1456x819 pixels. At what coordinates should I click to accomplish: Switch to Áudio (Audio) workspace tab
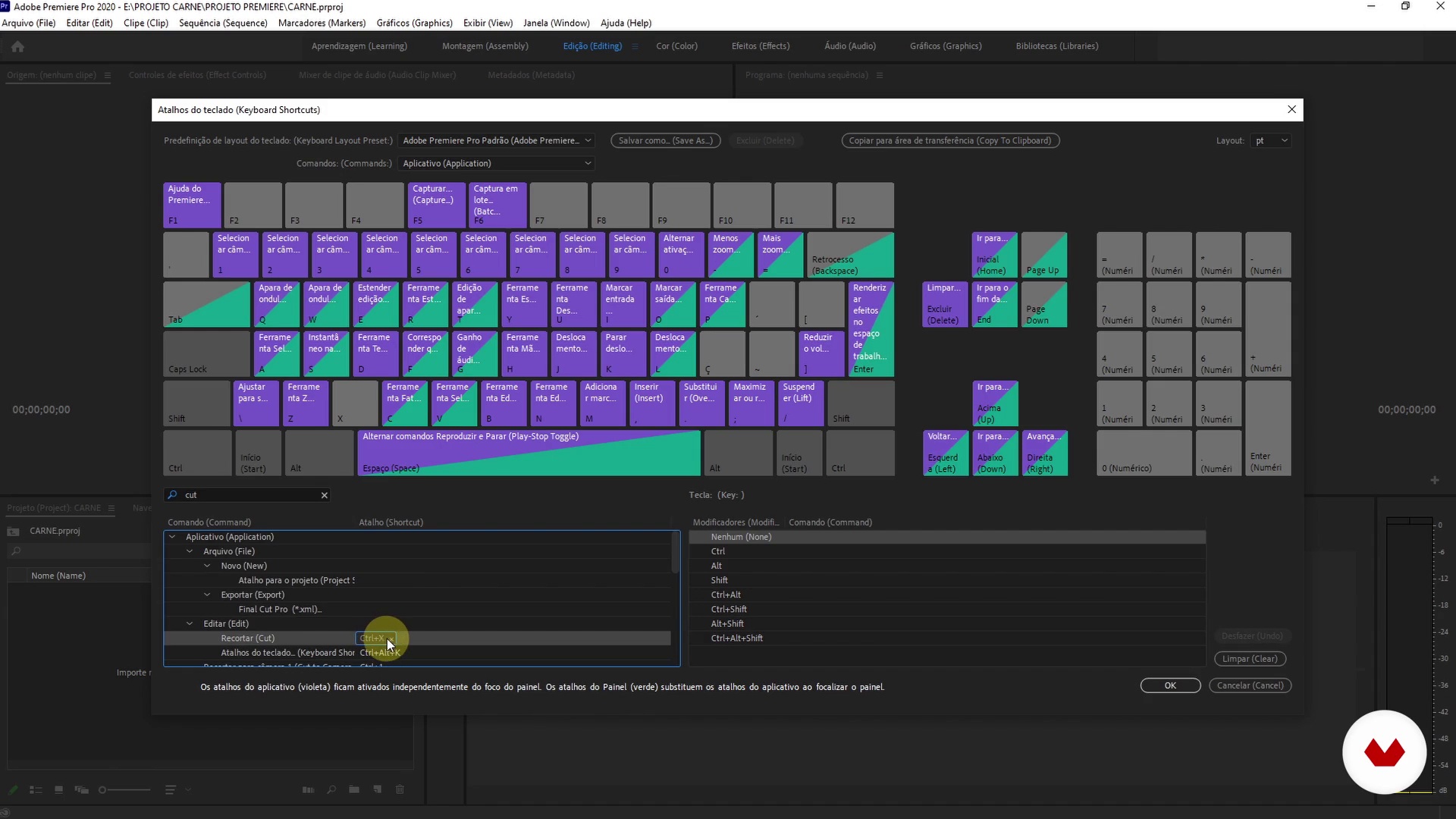click(x=849, y=46)
